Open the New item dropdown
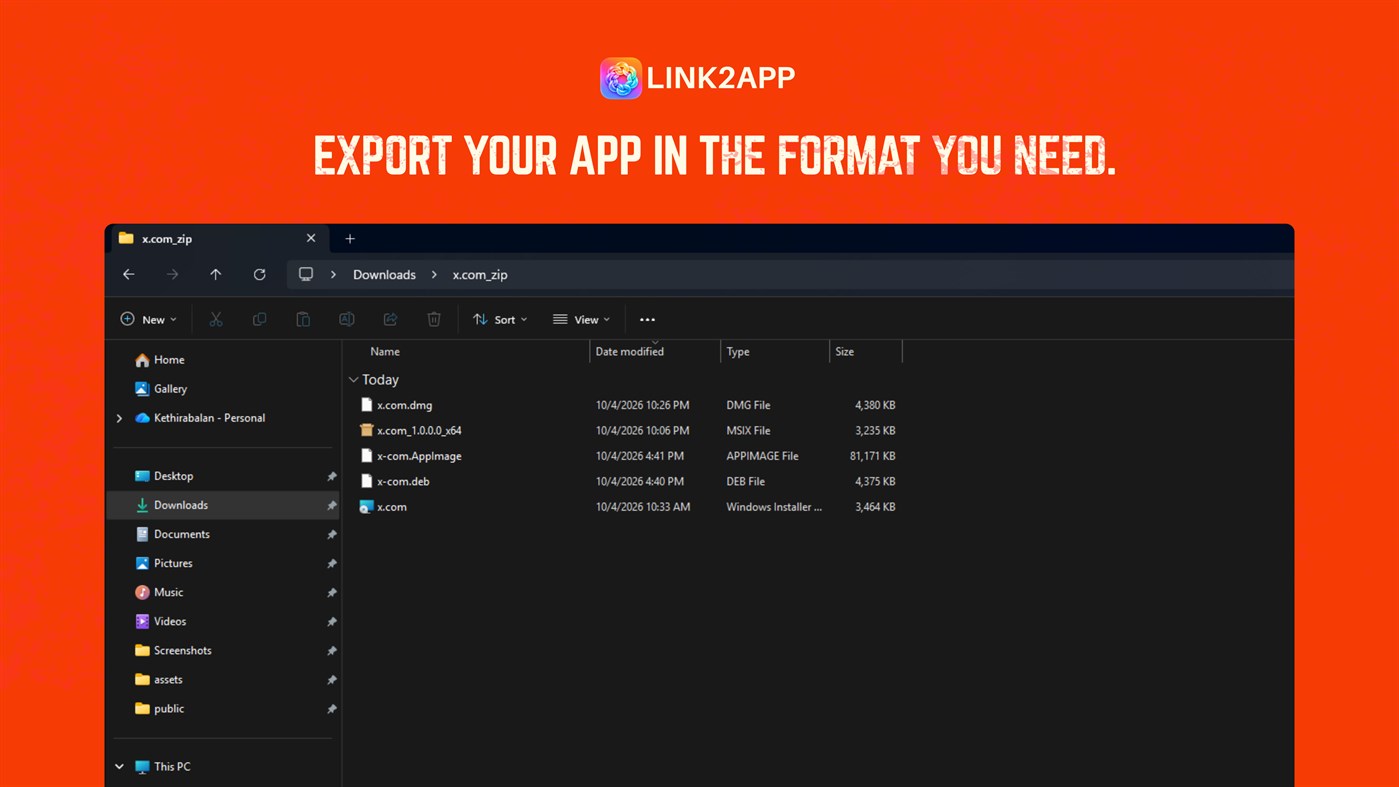1399x787 pixels. tap(148, 319)
